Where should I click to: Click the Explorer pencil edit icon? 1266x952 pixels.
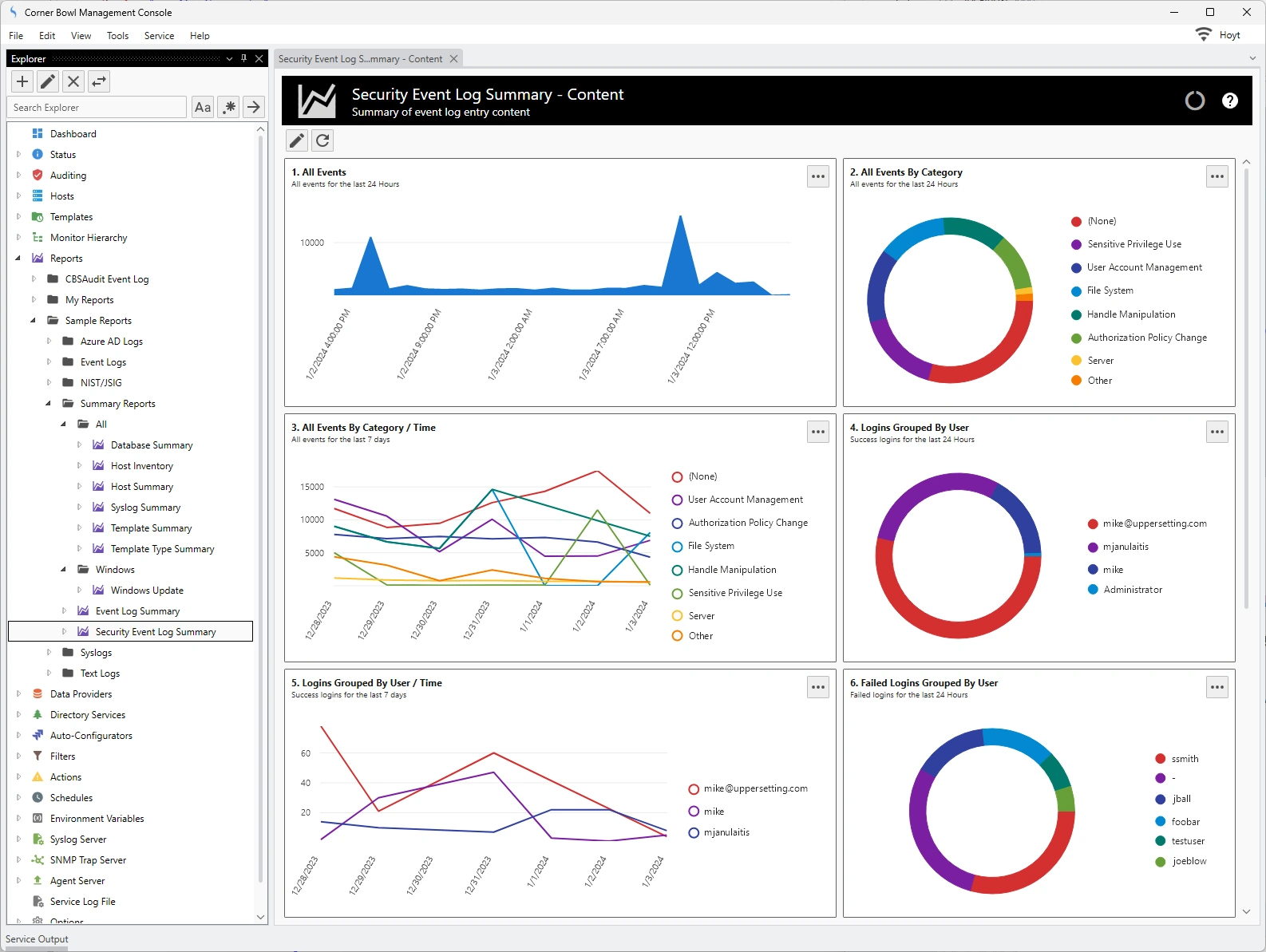48,81
